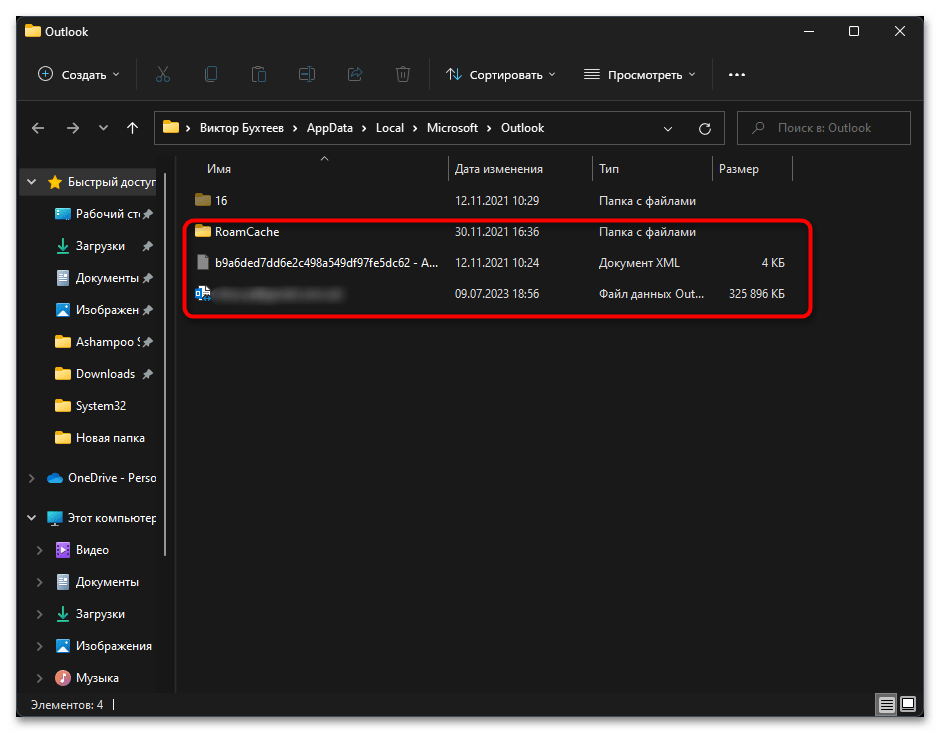Expand the Музыка tree node
This screenshot has width=940, height=733.
pyautogui.click(x=40, y=678)
